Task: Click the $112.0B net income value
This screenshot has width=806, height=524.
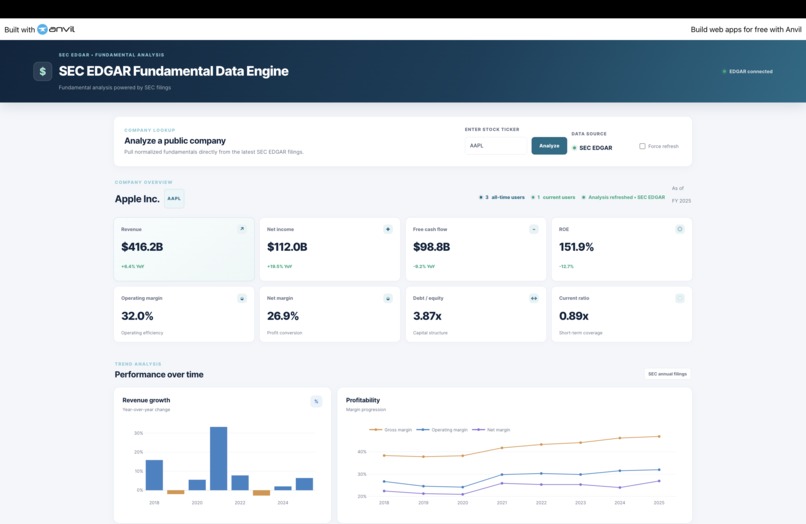Action: tap(287, 247)
